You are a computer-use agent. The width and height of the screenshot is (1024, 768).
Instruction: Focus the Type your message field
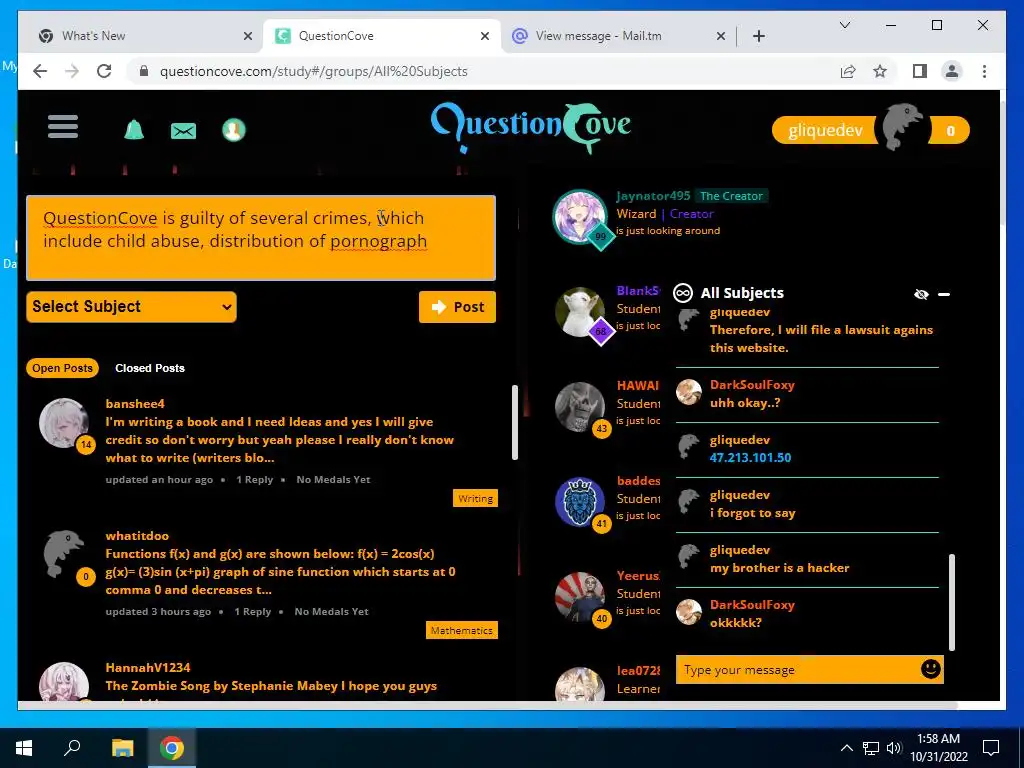point(797,669)
